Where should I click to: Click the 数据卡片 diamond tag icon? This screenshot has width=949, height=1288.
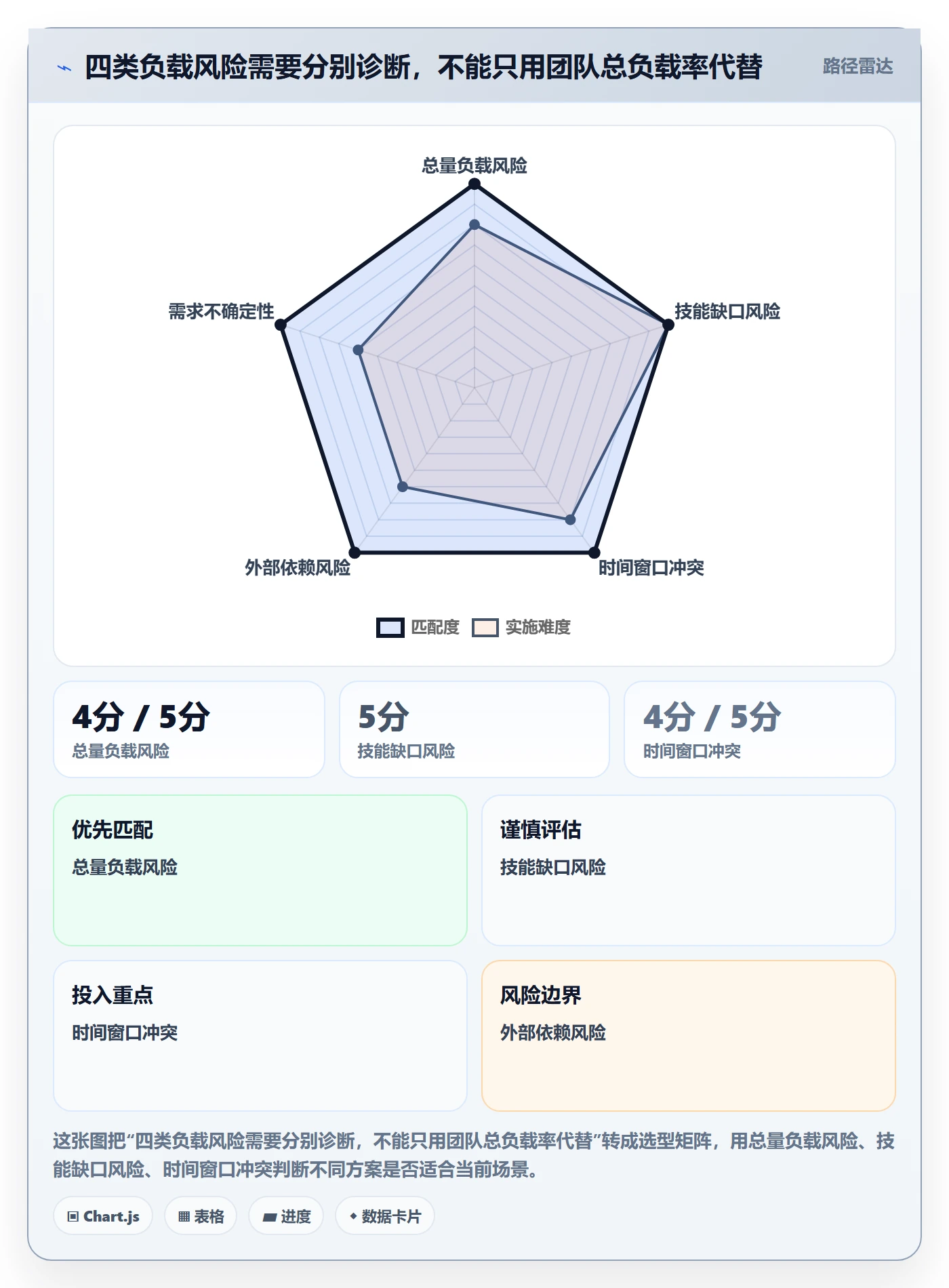[353, 1216]
